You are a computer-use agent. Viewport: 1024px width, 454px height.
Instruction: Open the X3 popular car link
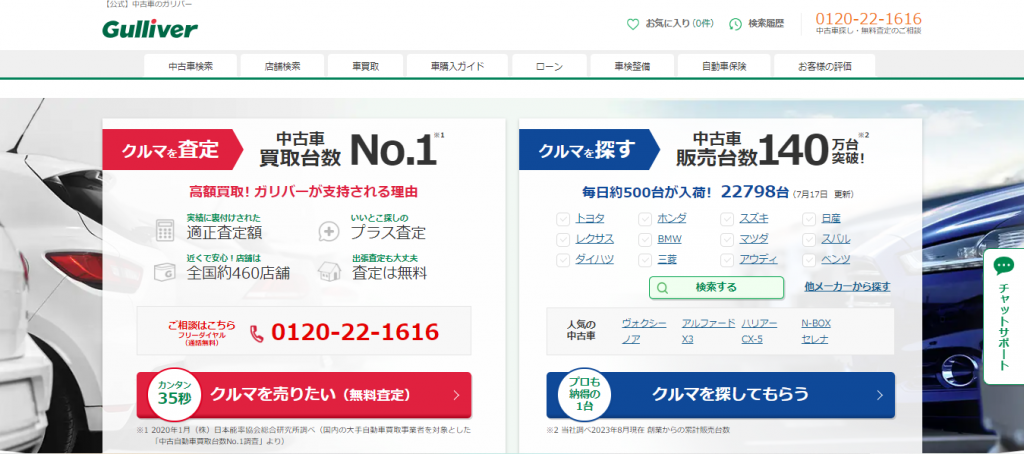pos(687,340)
